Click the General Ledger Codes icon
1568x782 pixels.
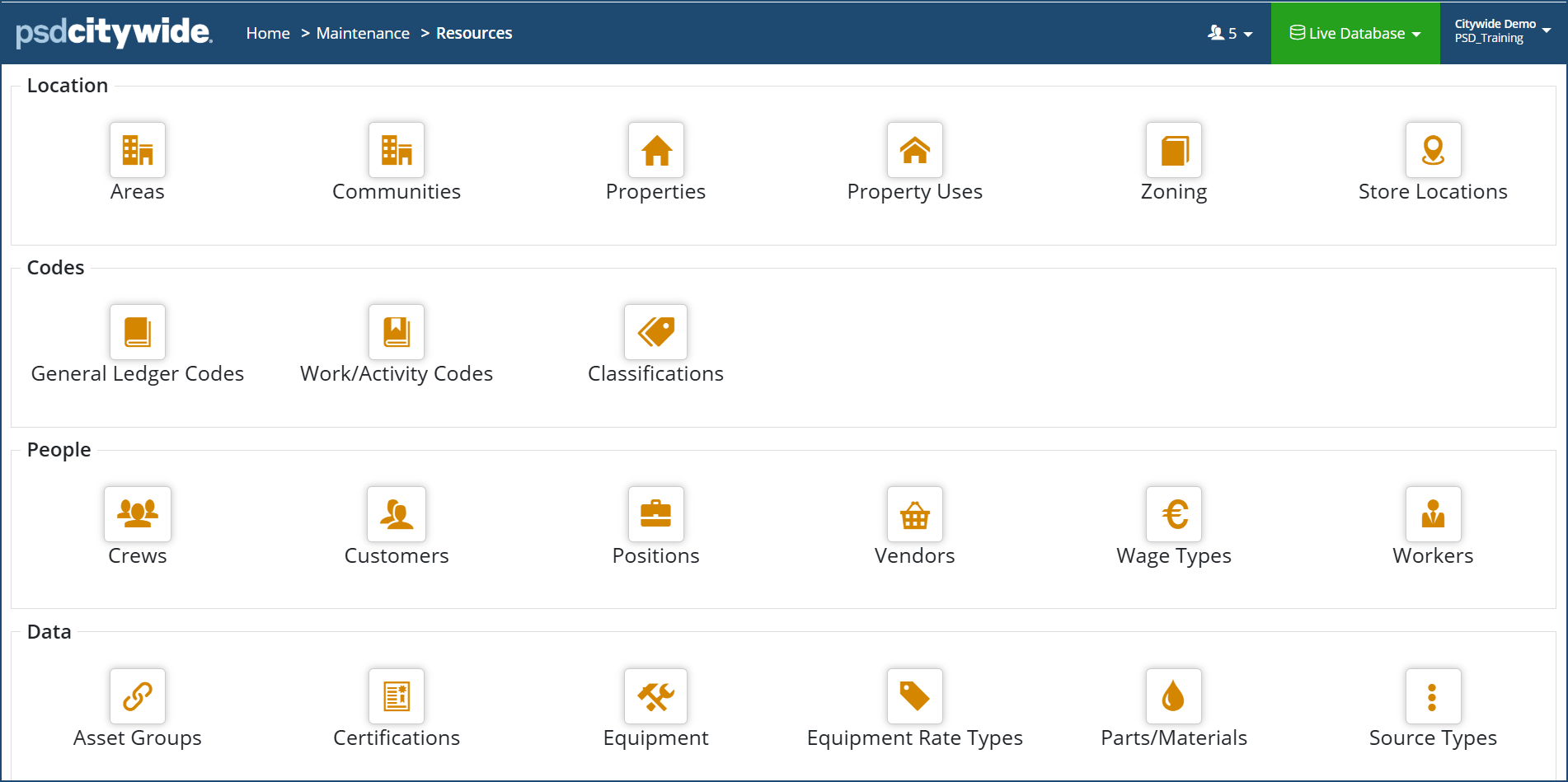138,332
